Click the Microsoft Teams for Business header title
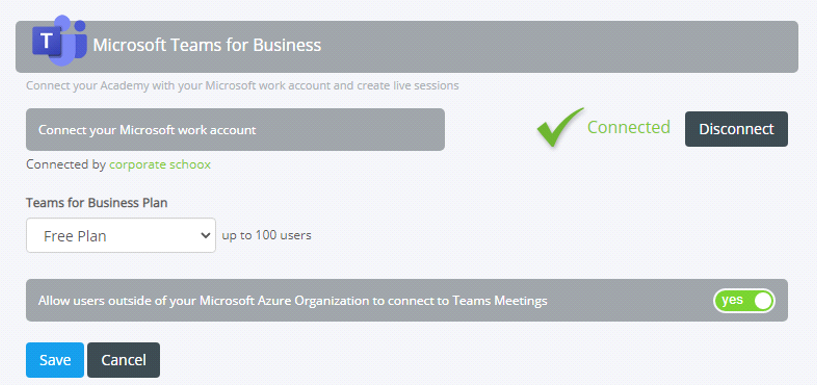Viewport: 817px width, 385px height. [x=207, y=45]
